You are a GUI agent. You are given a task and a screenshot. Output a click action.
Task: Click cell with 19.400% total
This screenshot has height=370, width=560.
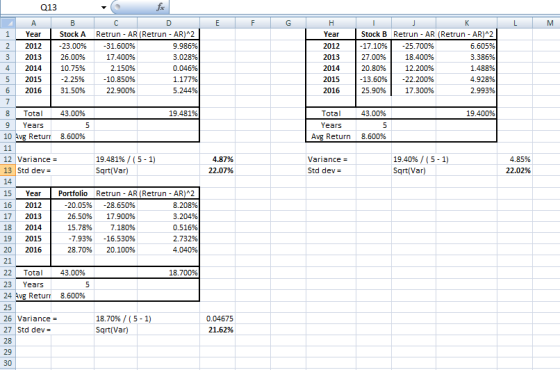(x=466, y=113)
